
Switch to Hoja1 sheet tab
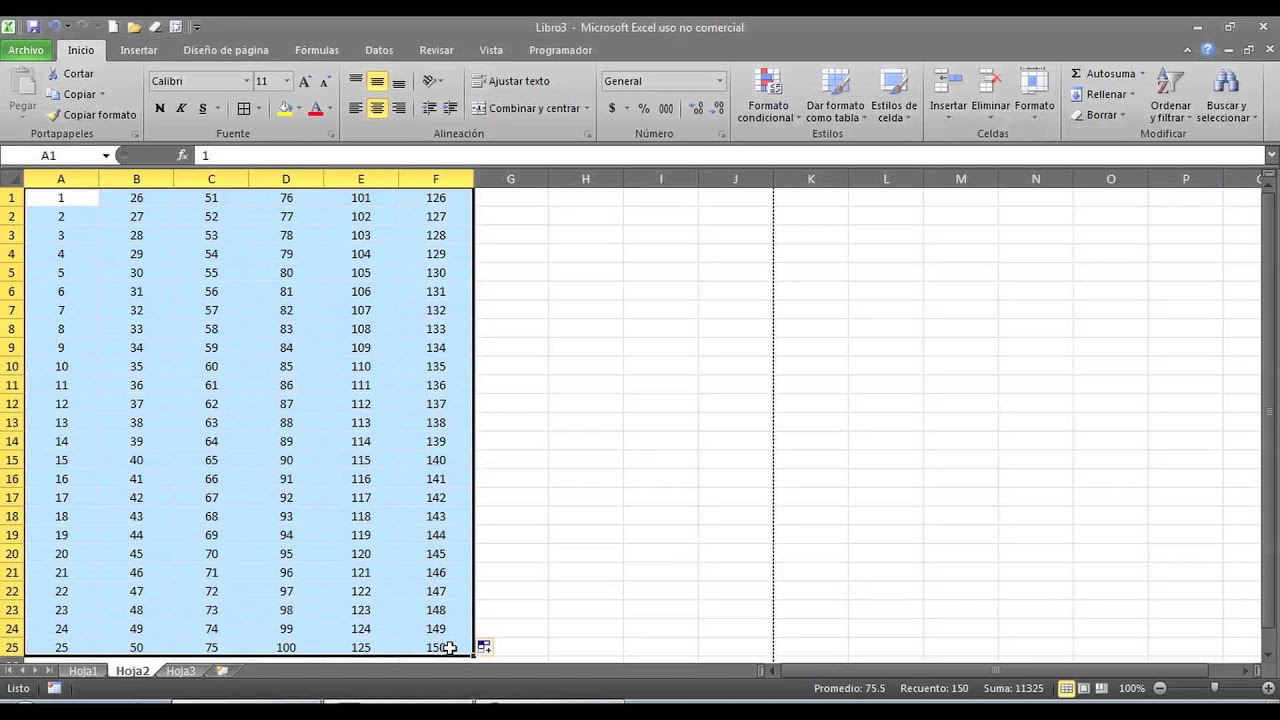pos(83,671)
